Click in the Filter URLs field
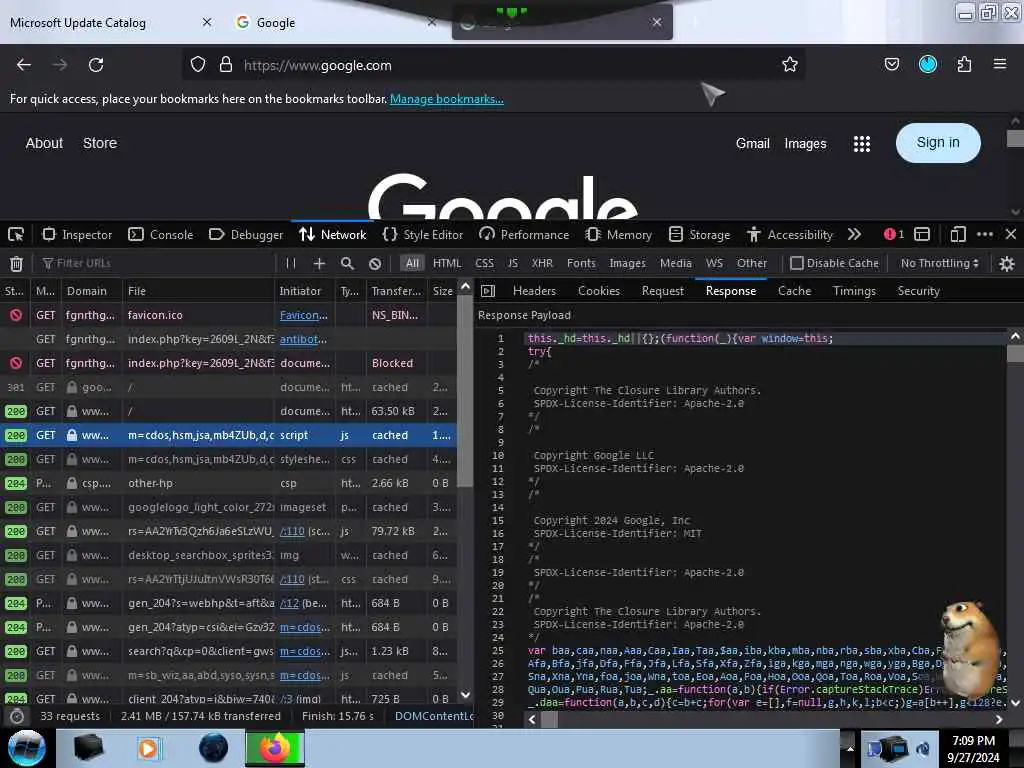Viewport: 1024px width, 768px height. click(157, 263)
